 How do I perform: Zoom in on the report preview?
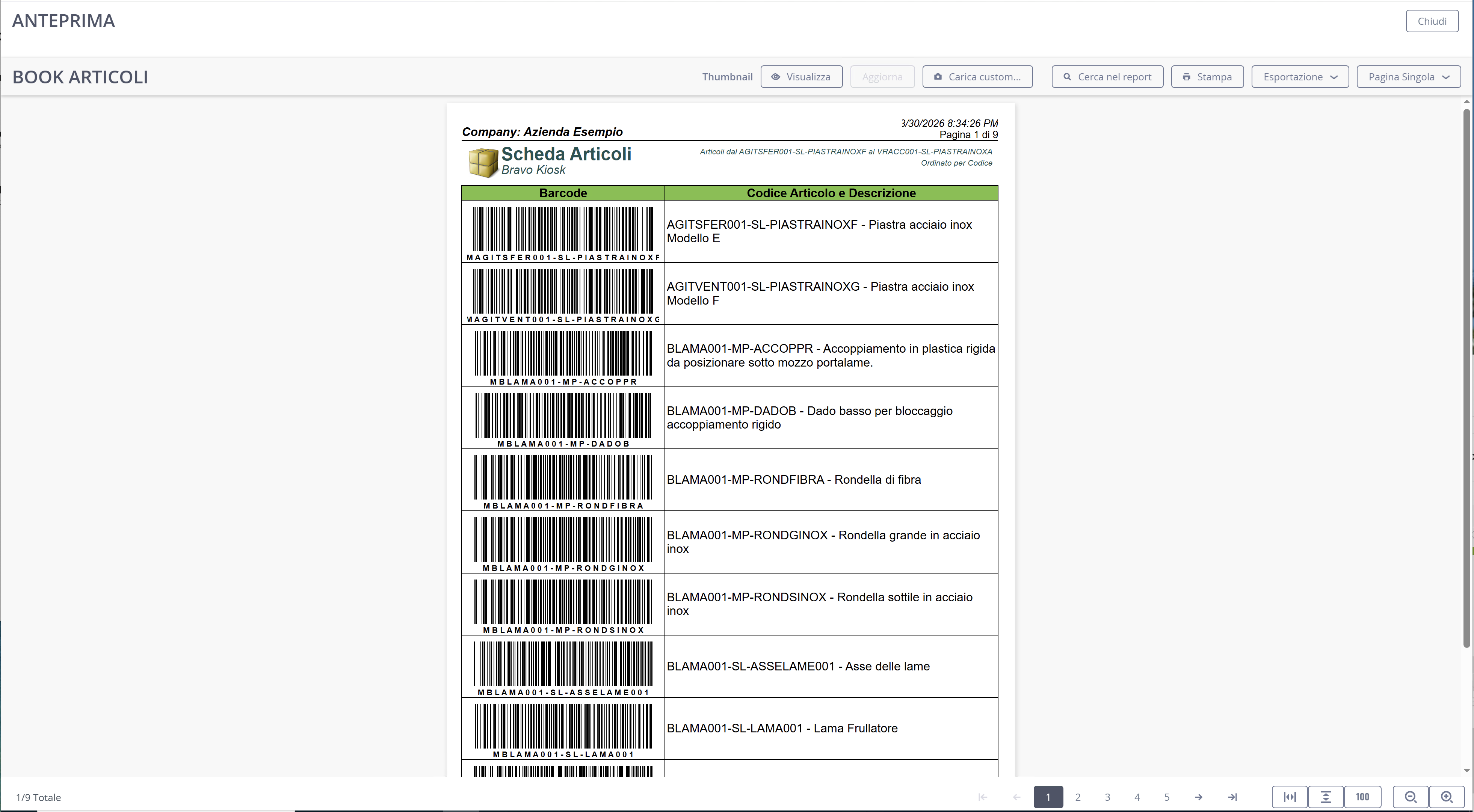point(1447,797)
